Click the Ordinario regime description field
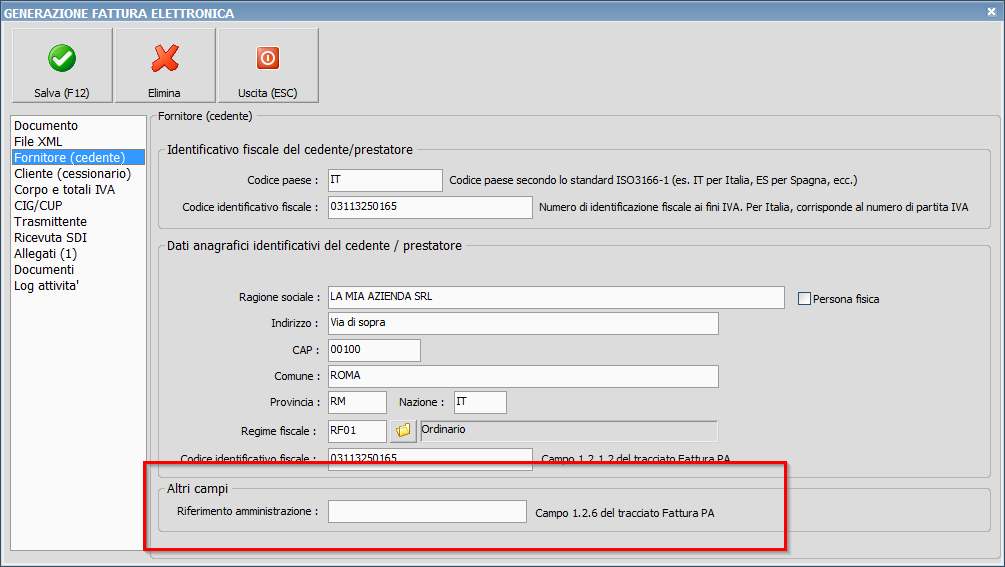This screenshot has width=1005, height=567. click(569, 431)
